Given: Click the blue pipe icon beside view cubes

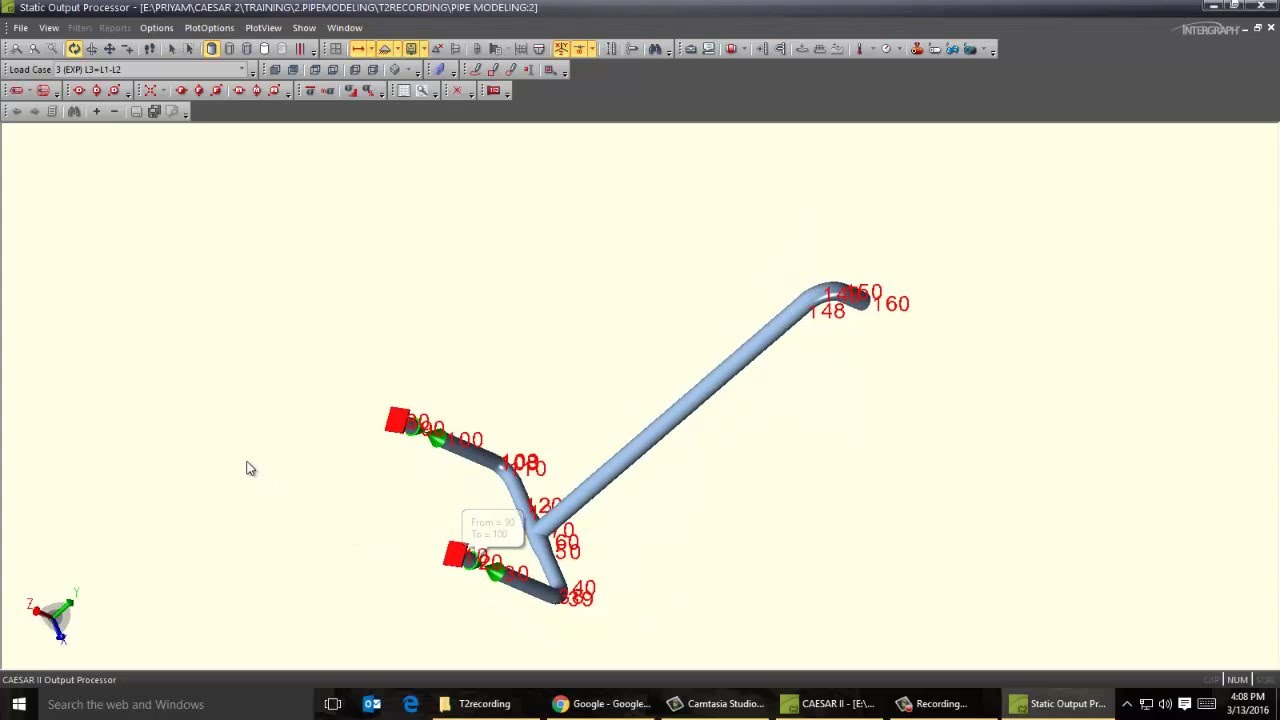Looking at the screenshot, I should [x=439, y=69].
